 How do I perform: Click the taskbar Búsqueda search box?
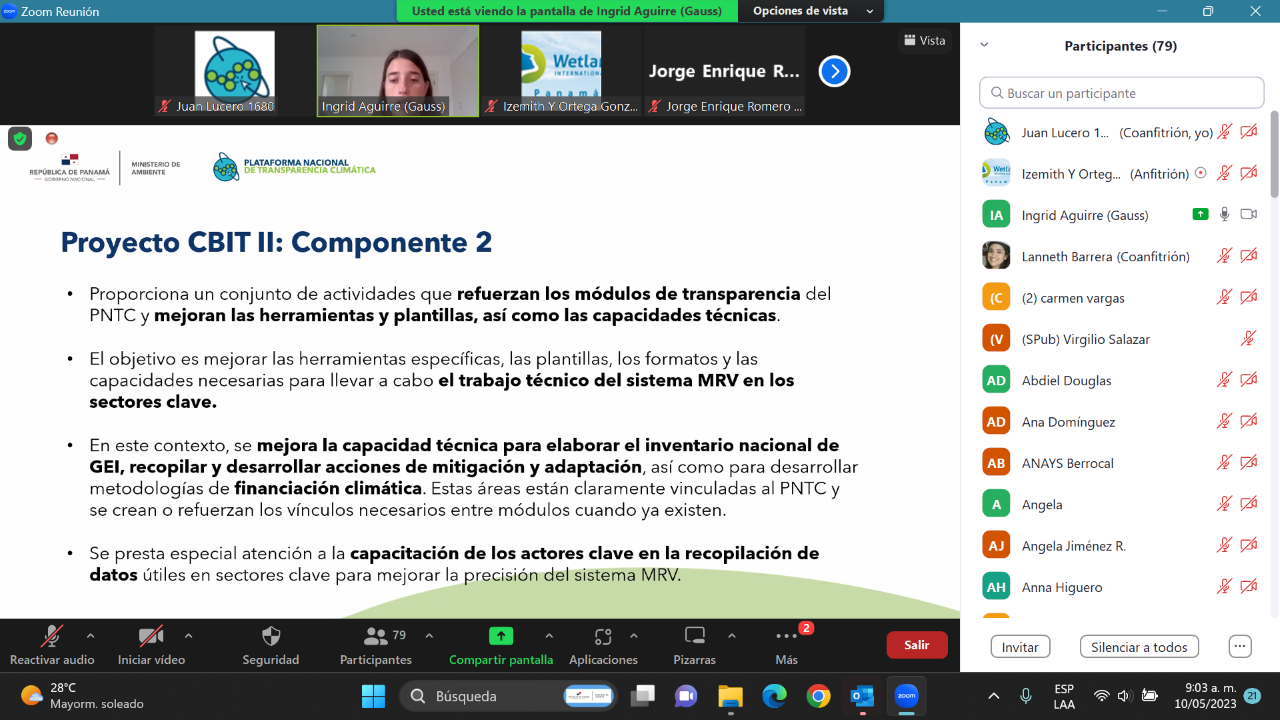coord(510,696)
